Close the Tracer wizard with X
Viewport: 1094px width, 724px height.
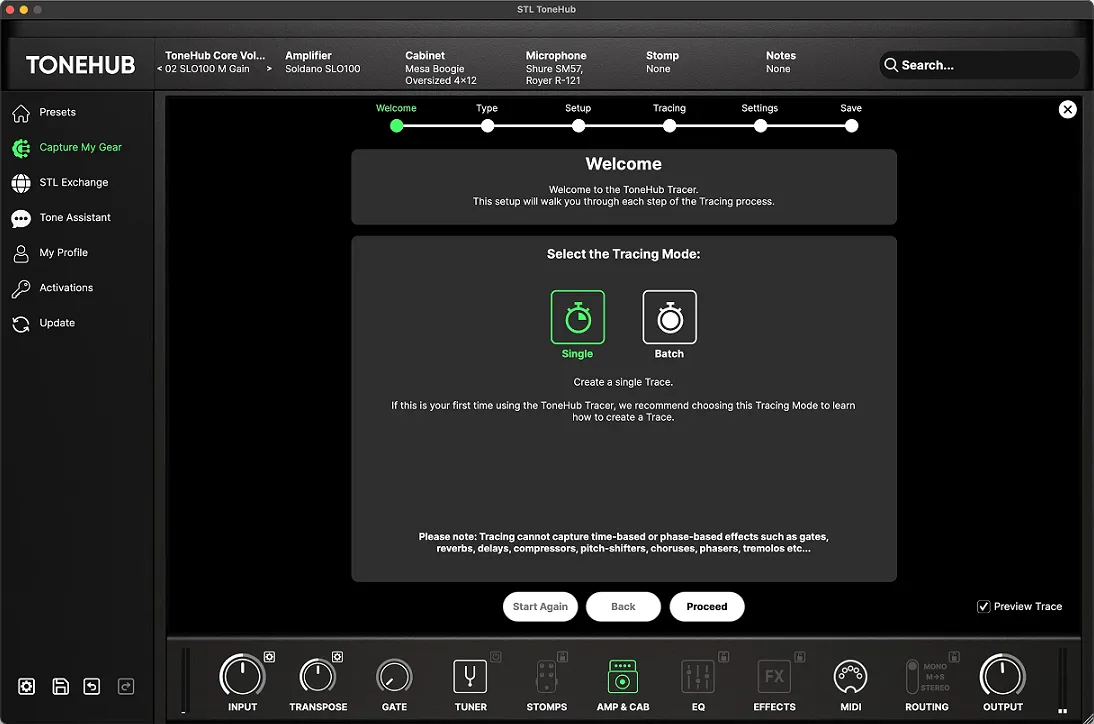tap(1067, 110)
